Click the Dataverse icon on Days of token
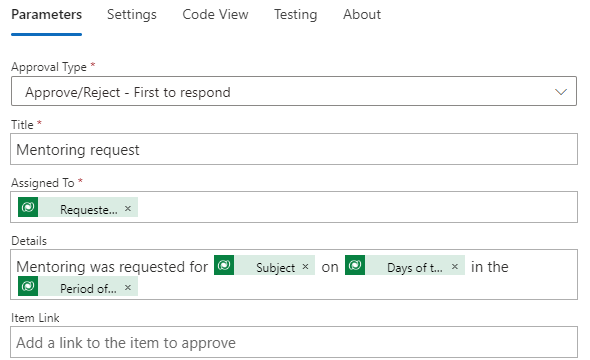 (355, 265)
